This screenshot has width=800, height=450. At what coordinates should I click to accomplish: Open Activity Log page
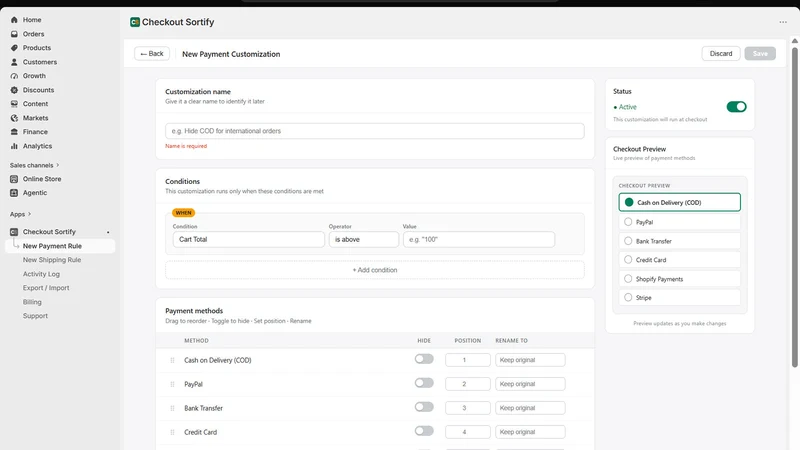tap(41, 274)
